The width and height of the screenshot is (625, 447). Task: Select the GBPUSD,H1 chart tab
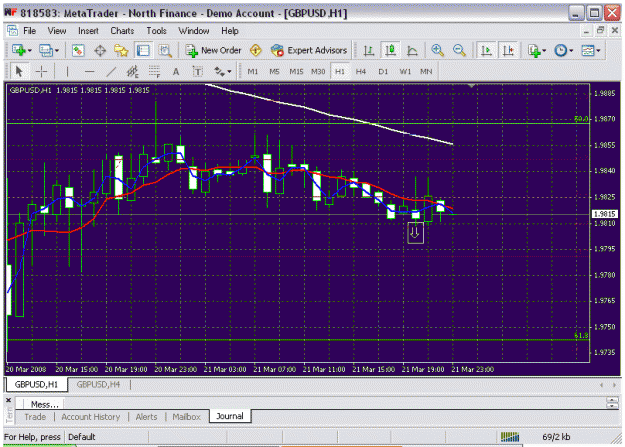click(x=36, y=385)
